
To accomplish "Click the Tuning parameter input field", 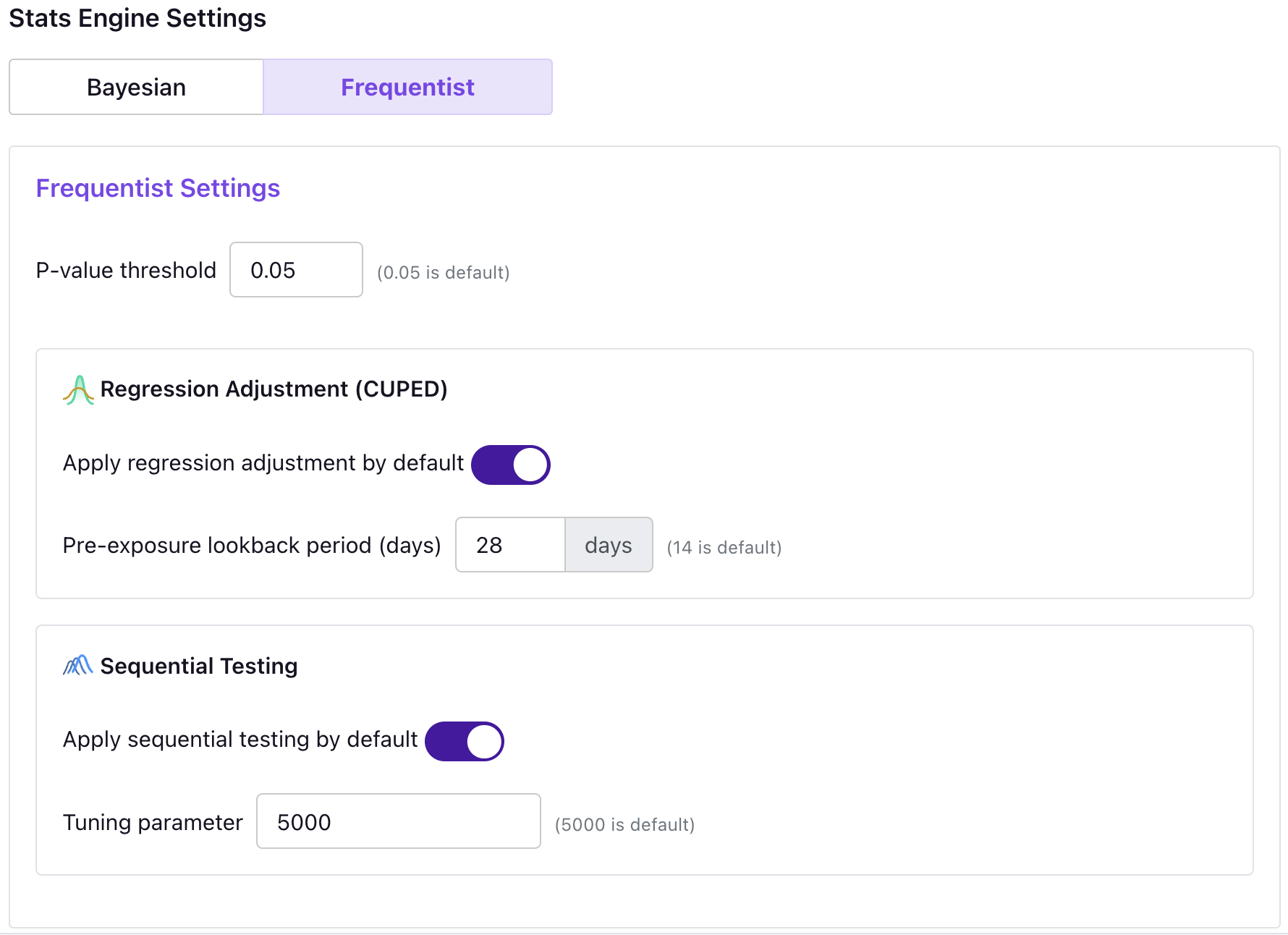I will (x=399, y=821).
